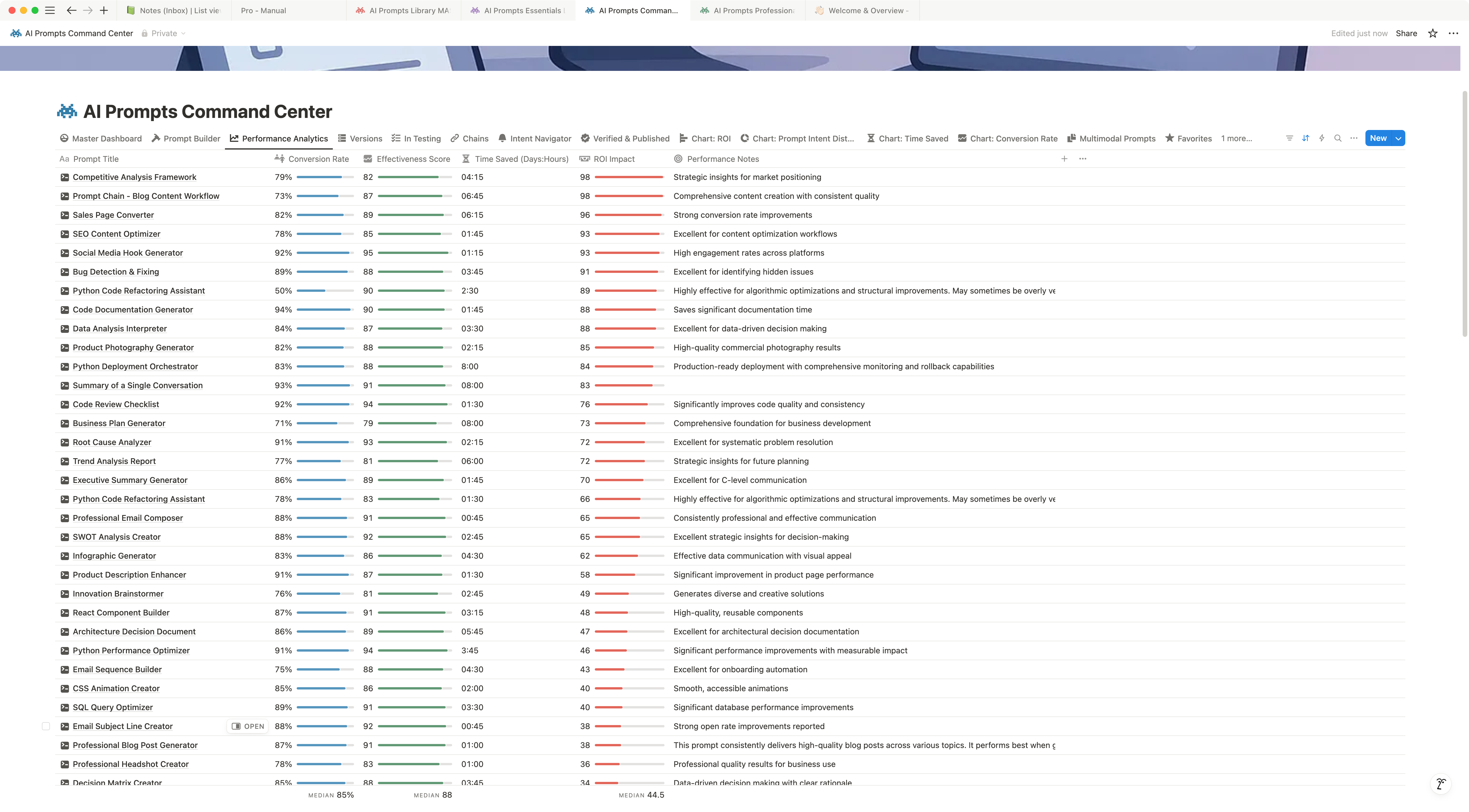
Task: Select the Email Subject Line Creator row checkbox
Action: 46,726
